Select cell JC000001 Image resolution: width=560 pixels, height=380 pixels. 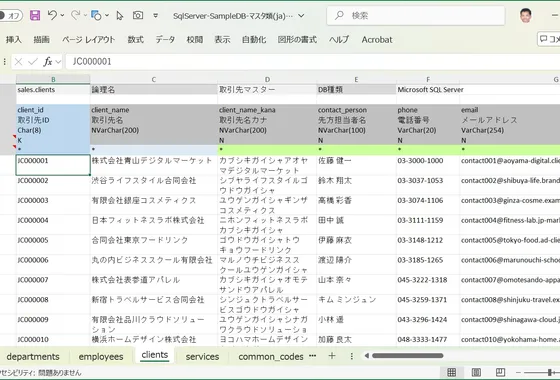tap(53, 165)
